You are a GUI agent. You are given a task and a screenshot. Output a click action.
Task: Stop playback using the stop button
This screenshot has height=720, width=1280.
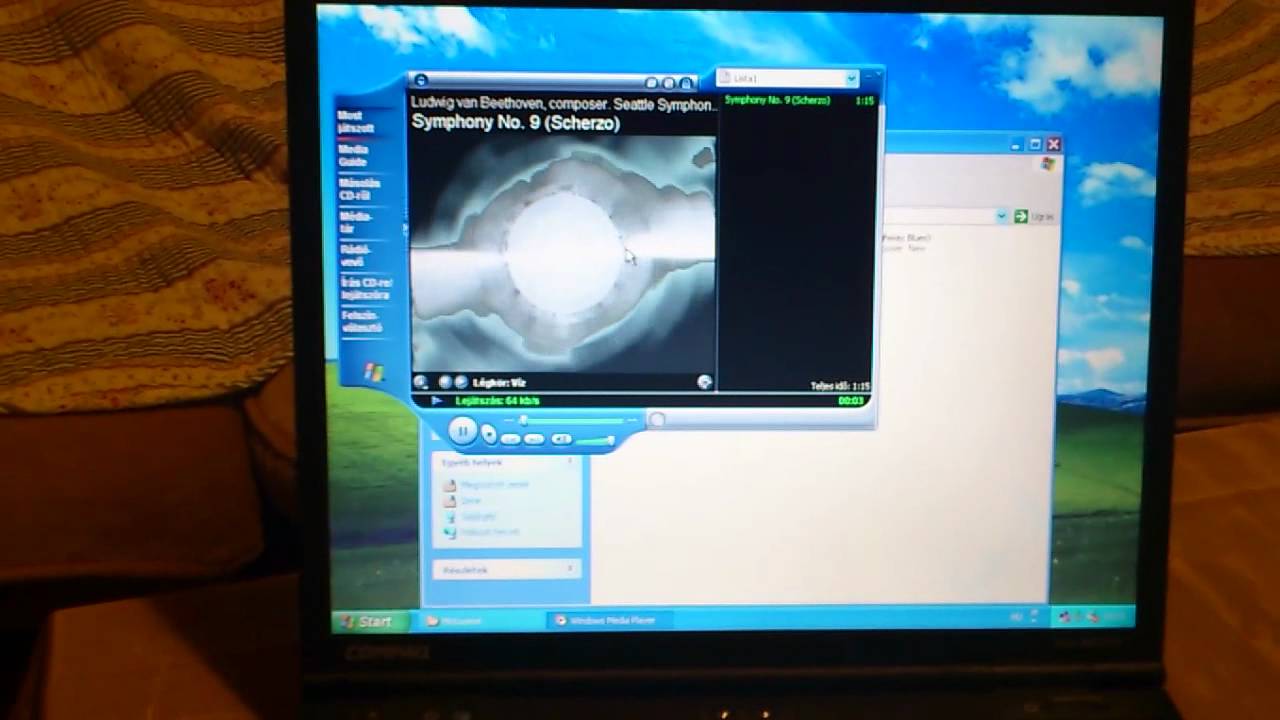click(x=489, y=434)
